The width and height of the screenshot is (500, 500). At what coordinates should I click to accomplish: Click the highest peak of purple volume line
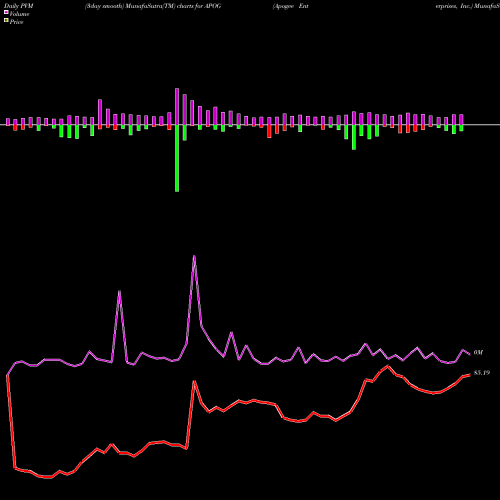[194, 256]
